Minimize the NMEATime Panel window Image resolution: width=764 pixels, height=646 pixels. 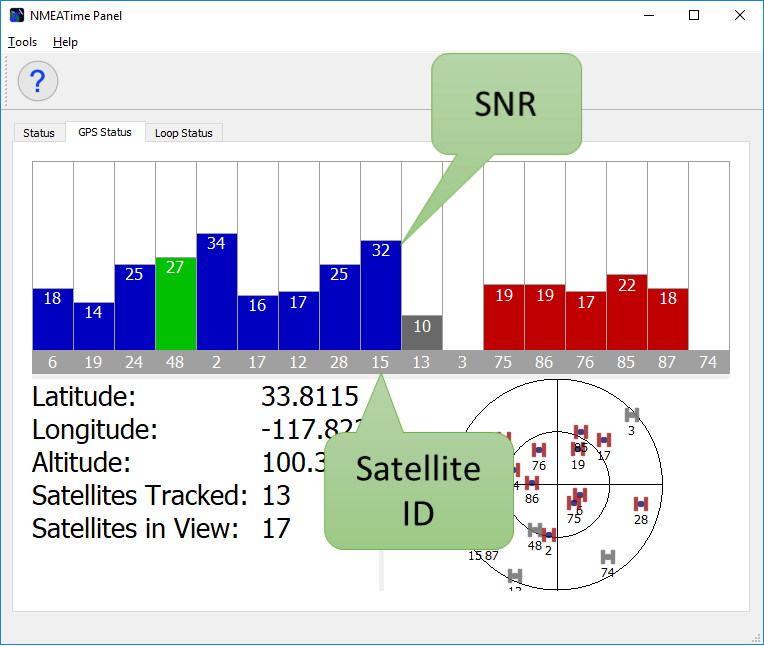tap(649, 16)
